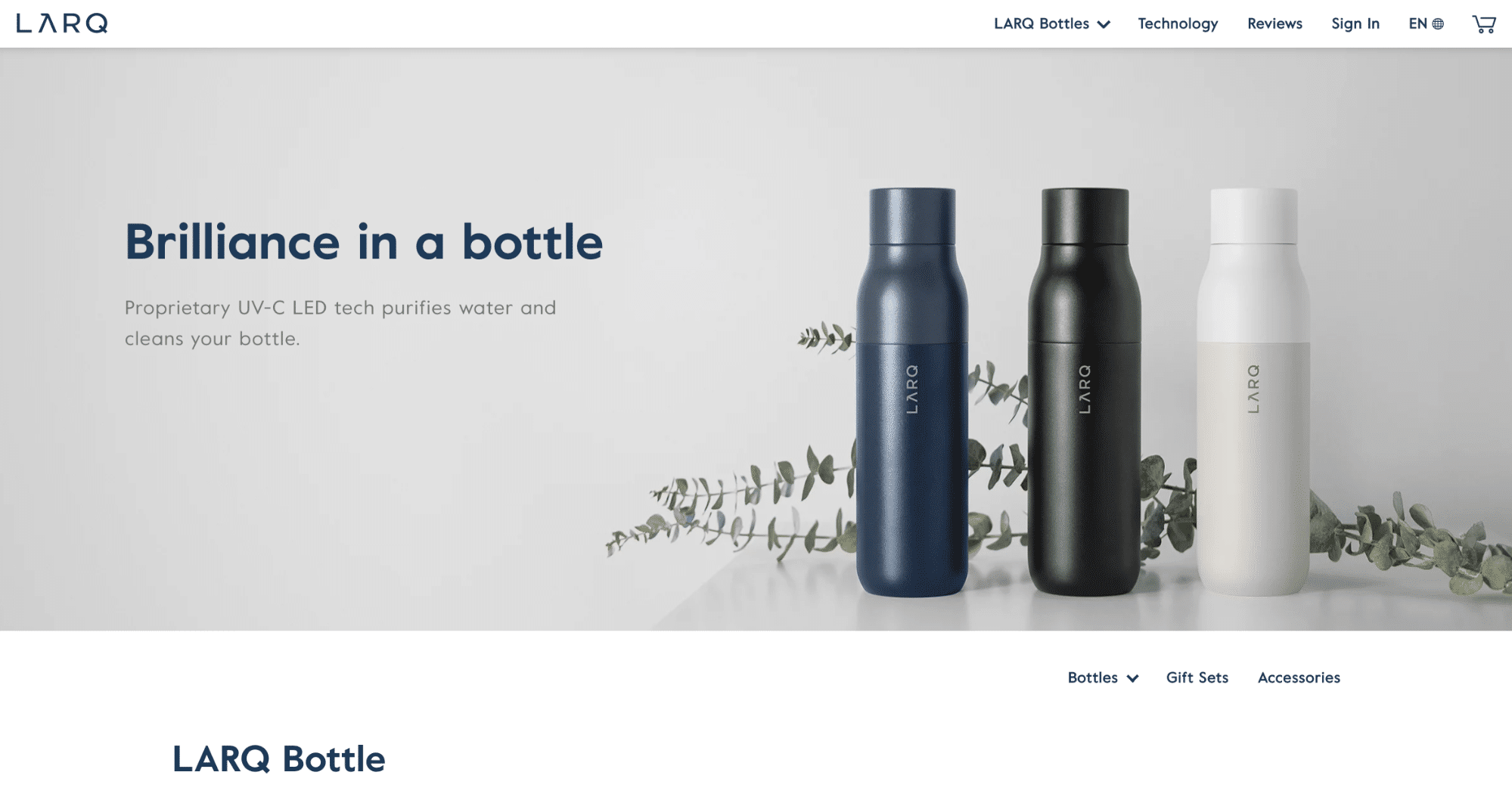Select the Gift Sets category tab
Viewport: 1512px width, 797px height.
pos(1197,678)
